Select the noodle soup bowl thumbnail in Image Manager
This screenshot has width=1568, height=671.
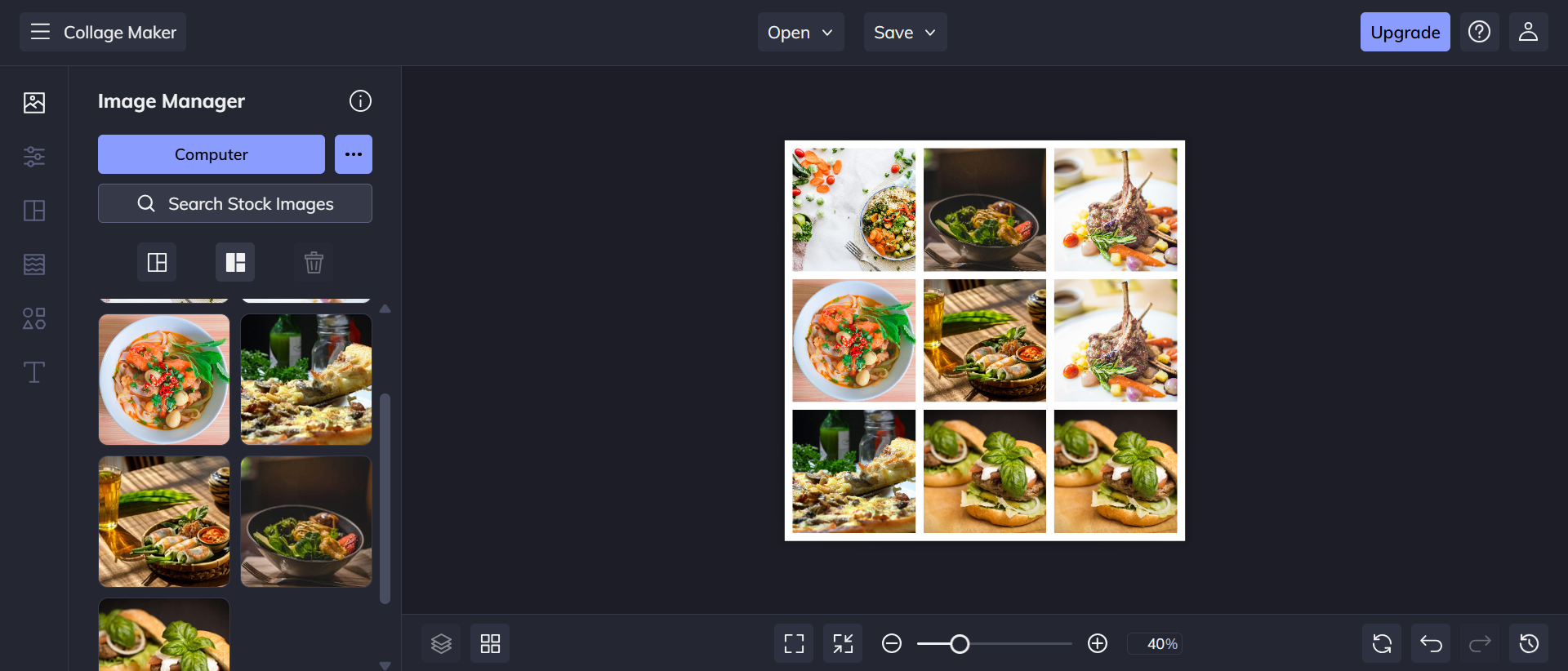pyautogui.click(x=164, y=380)
